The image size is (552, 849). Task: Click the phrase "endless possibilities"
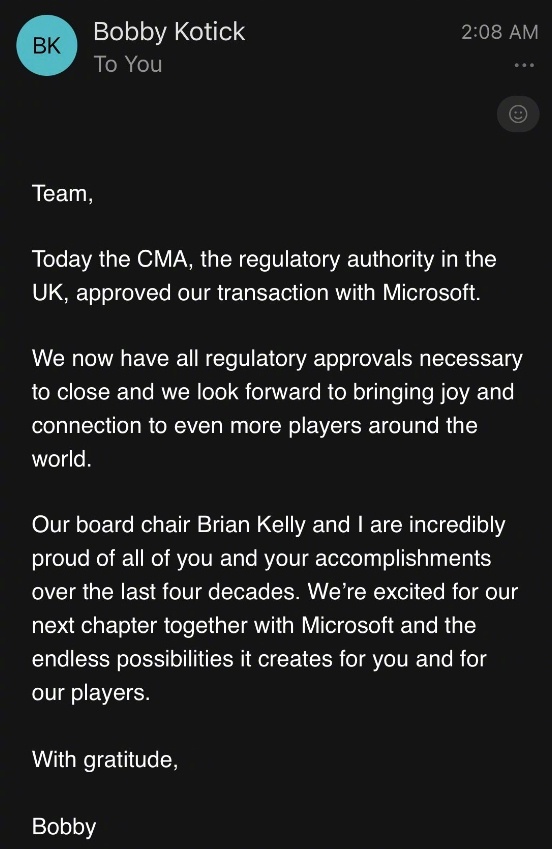(133, 659)
